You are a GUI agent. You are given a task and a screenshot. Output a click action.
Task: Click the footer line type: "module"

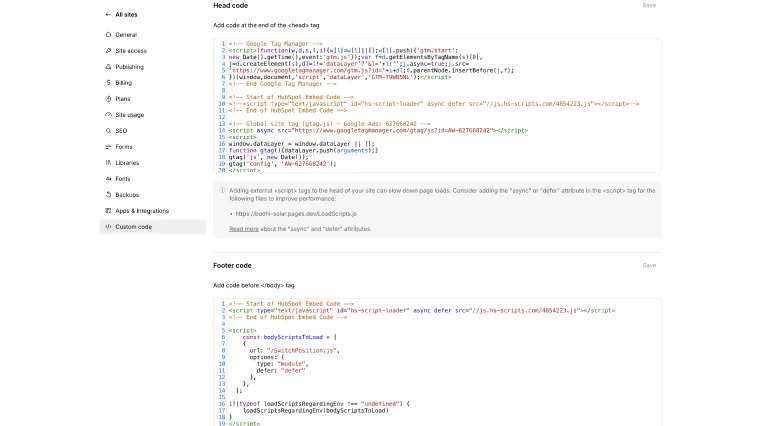(283, 364)
